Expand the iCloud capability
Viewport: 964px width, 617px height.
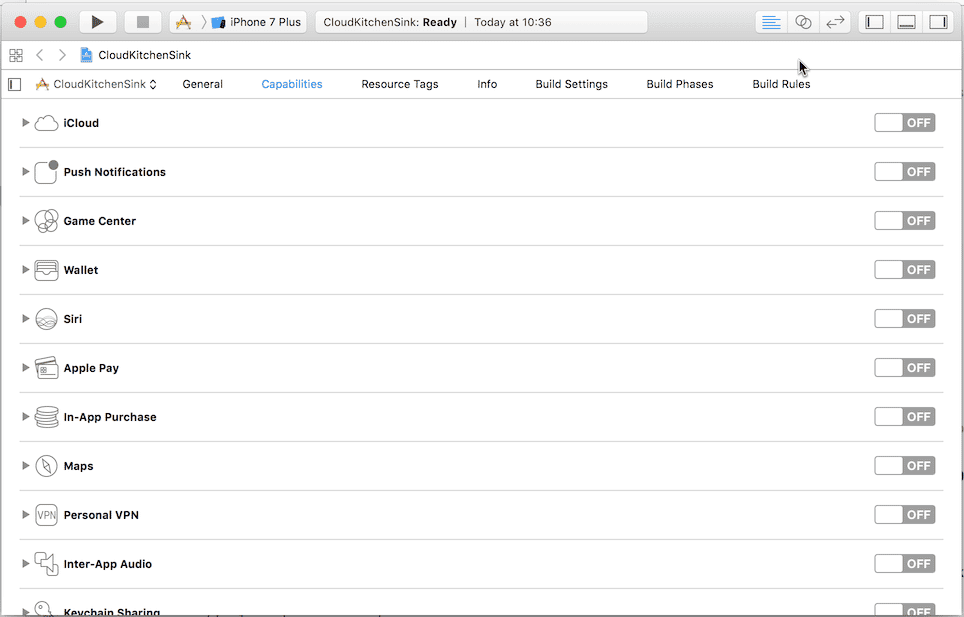25,122
